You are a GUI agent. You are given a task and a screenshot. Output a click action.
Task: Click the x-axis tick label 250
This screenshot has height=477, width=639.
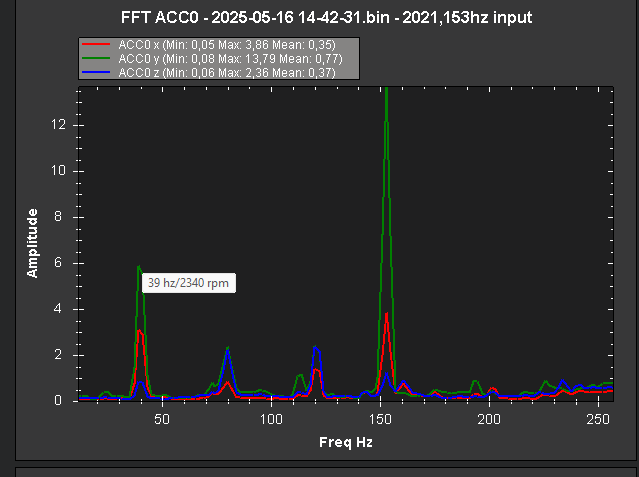click(598, 419)
